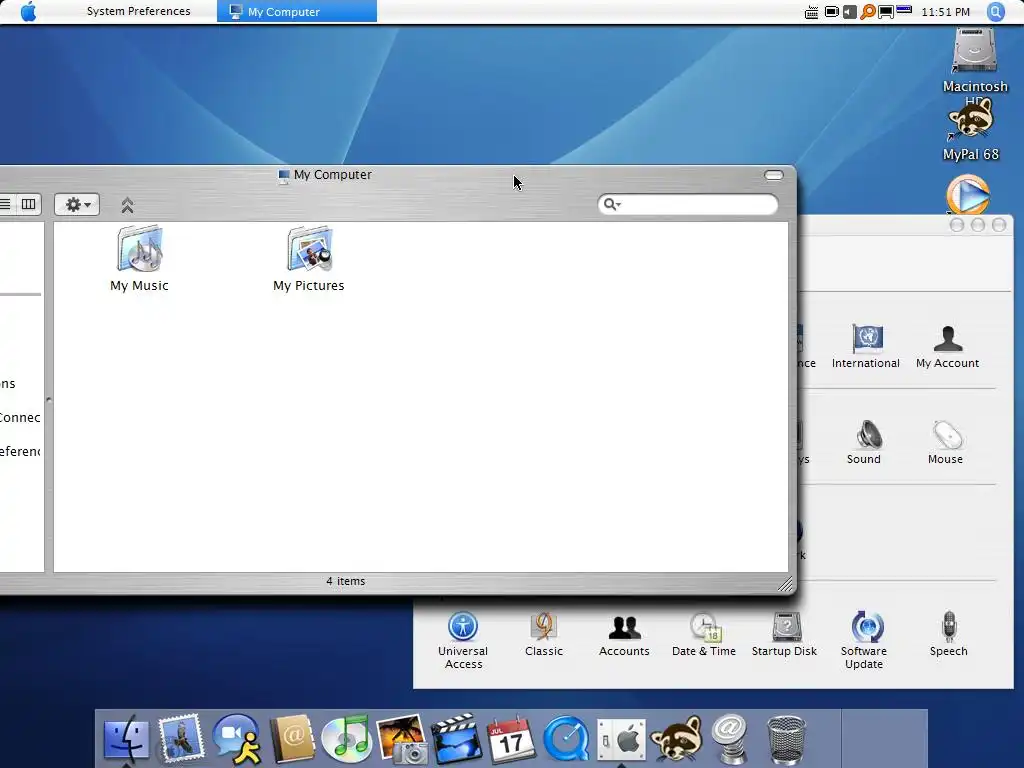Viewport: 1024px width, 768px height.
Task: Open the gear Action dropdown menu
Action: 77,204
